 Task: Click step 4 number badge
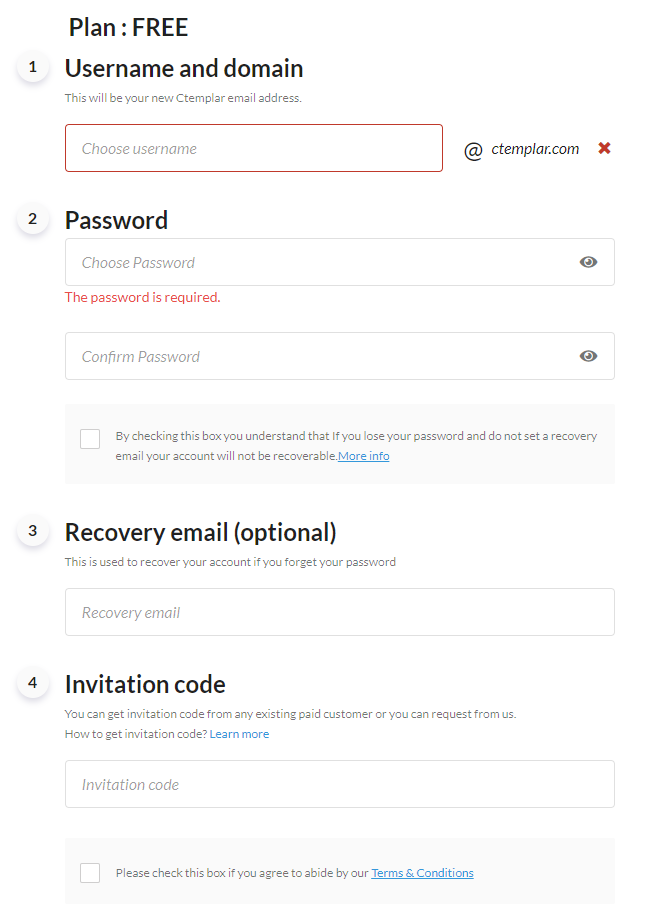point(33,683)
